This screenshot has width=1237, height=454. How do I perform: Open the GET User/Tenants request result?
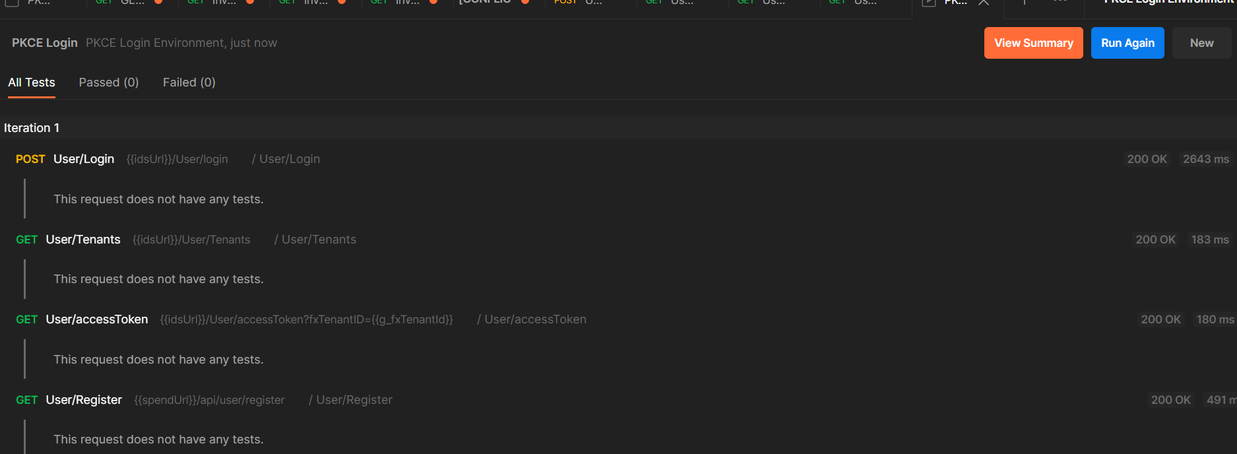83,239
